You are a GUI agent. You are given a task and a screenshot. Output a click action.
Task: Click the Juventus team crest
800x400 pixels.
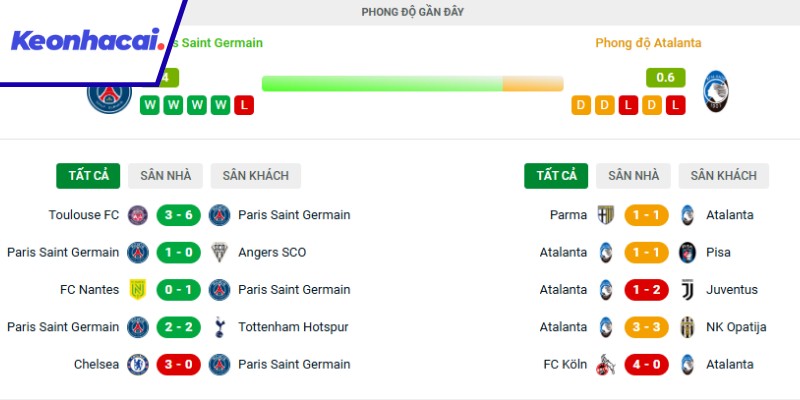tap(686, 290)
